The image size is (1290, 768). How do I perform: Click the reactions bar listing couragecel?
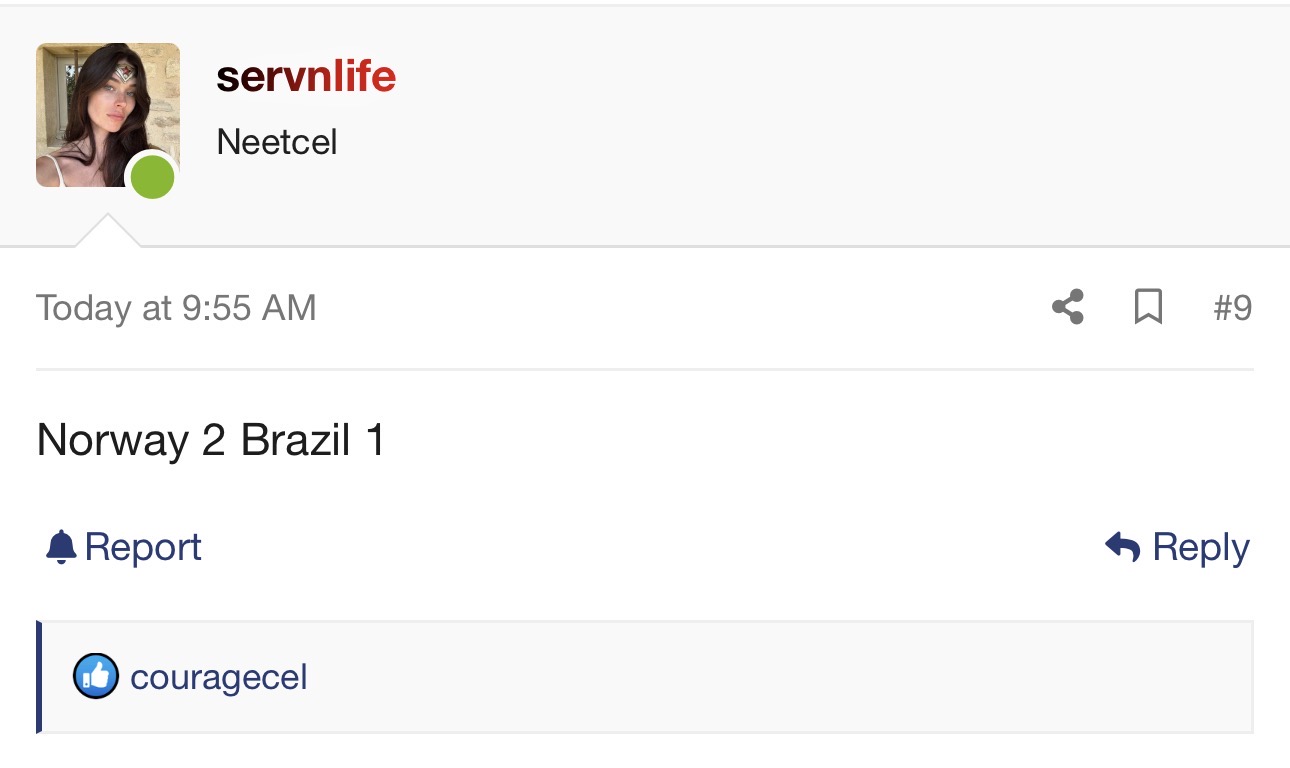point(645,677)
